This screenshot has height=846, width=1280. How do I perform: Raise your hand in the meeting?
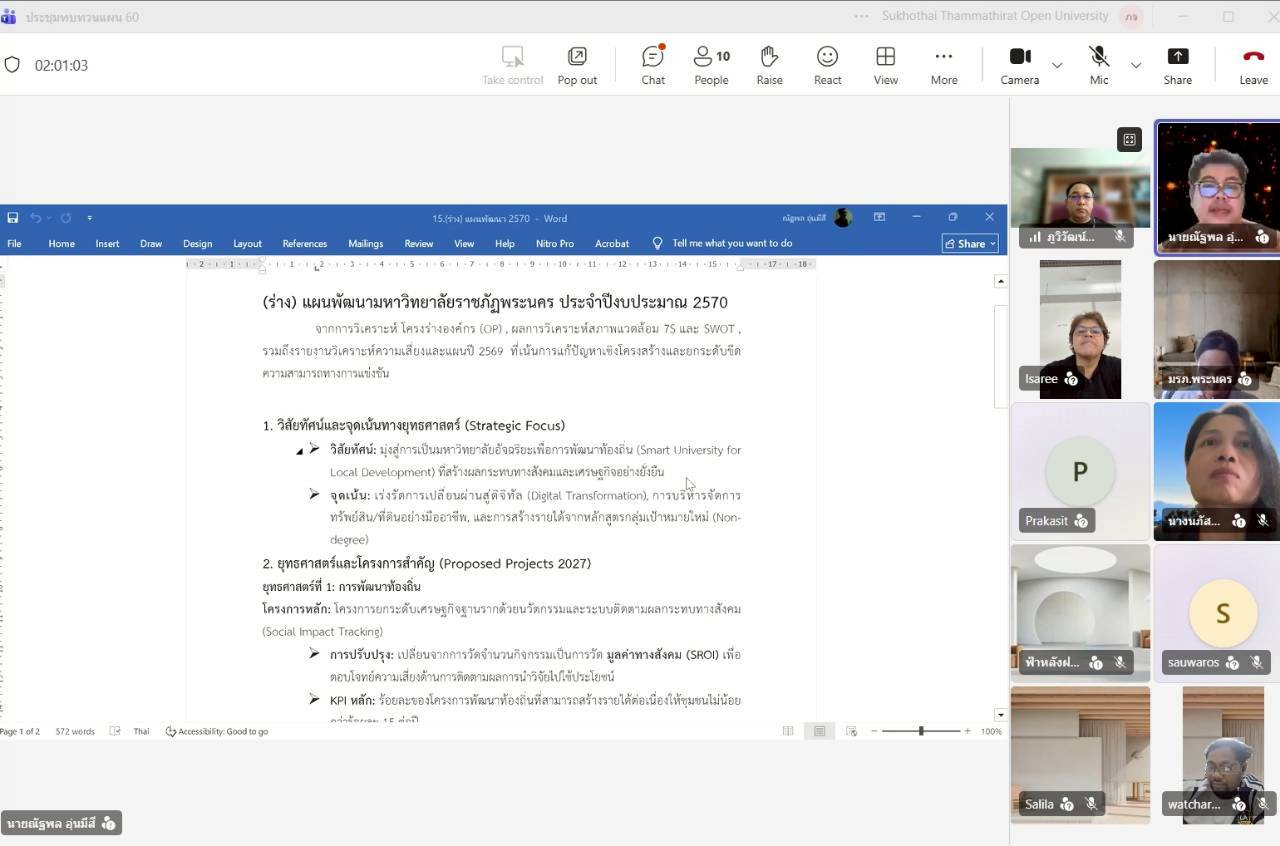tap(769, 65)
